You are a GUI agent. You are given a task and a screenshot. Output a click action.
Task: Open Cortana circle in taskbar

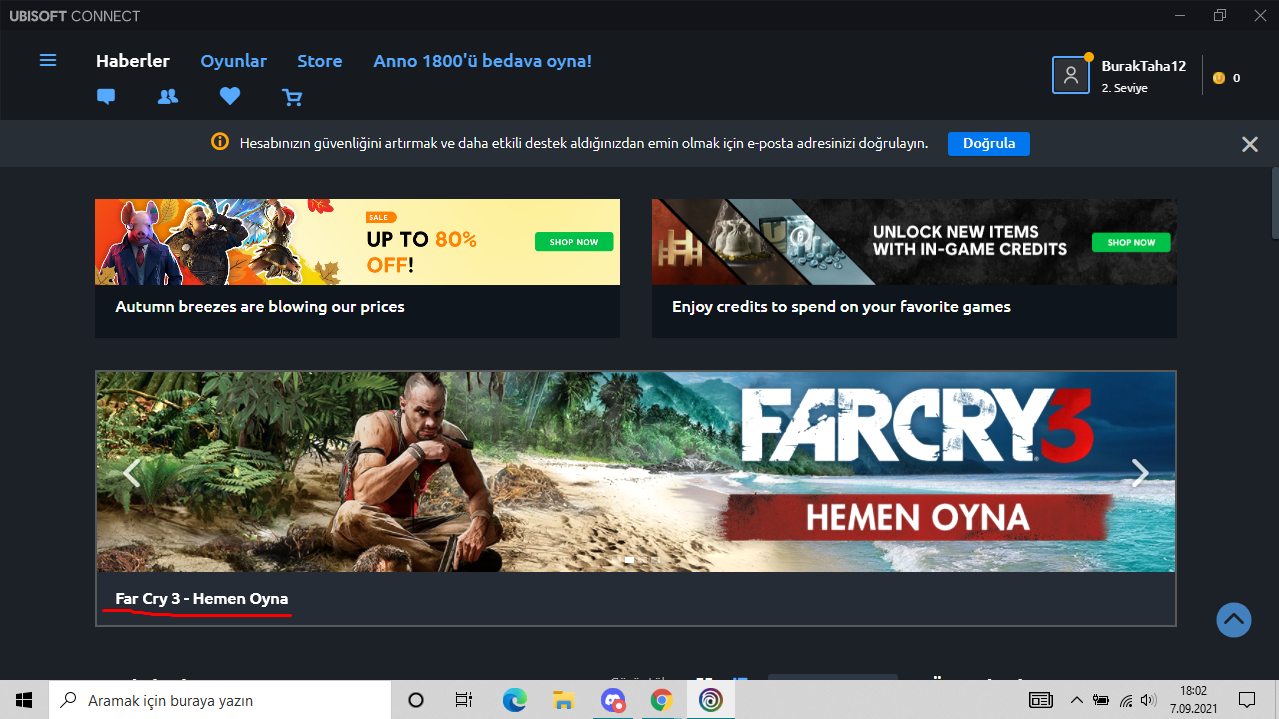(417, 700)
